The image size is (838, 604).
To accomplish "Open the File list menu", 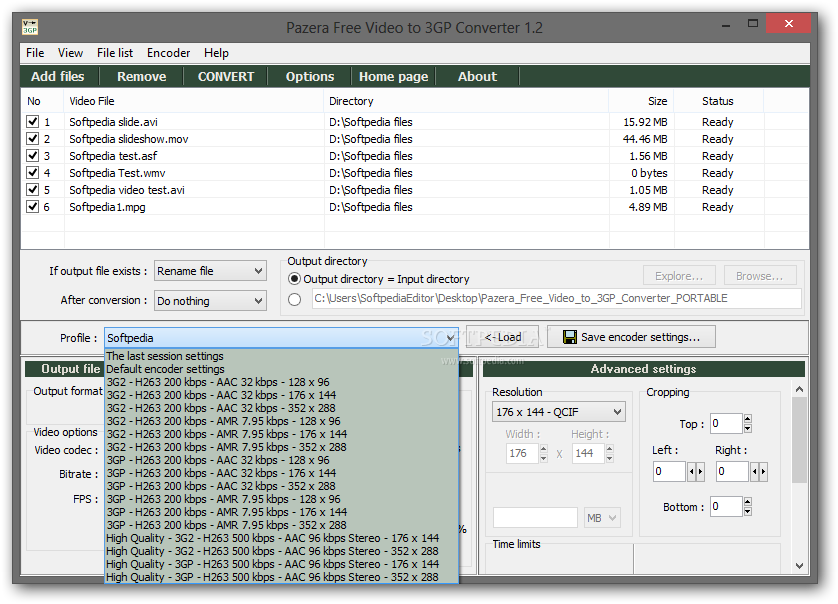I will [115, 53].
